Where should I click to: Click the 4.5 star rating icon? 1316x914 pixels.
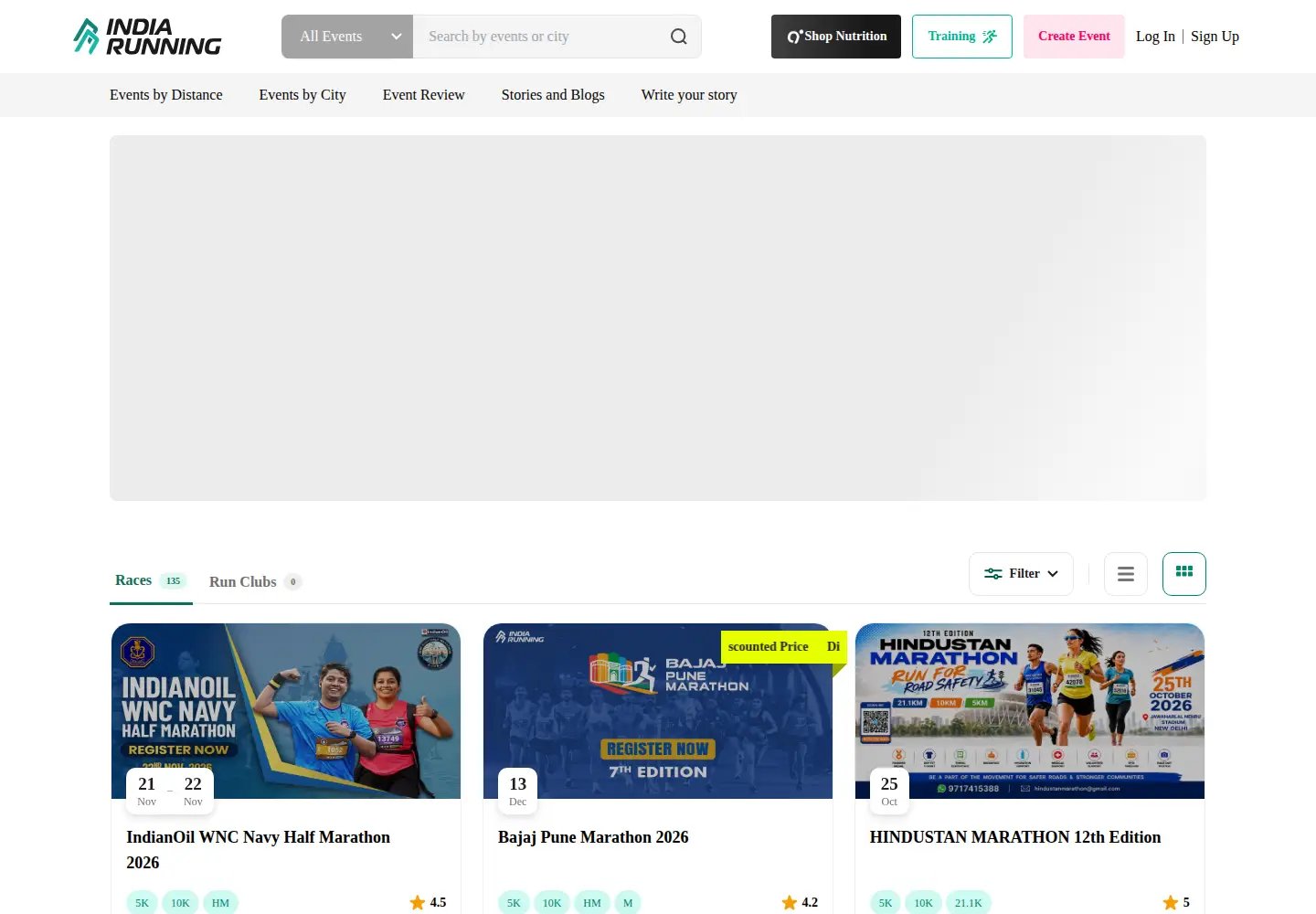point(418,903)
